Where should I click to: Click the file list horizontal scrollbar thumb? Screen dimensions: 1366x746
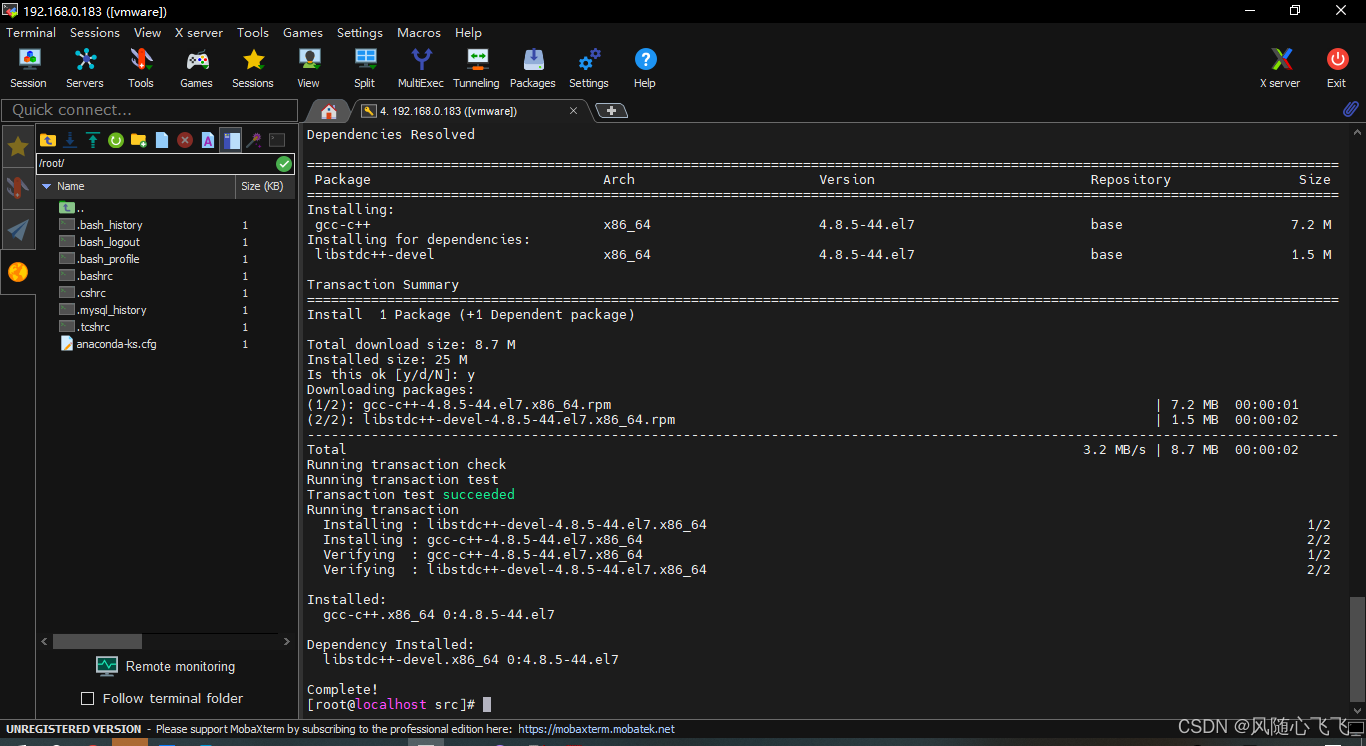pos(97,641)
